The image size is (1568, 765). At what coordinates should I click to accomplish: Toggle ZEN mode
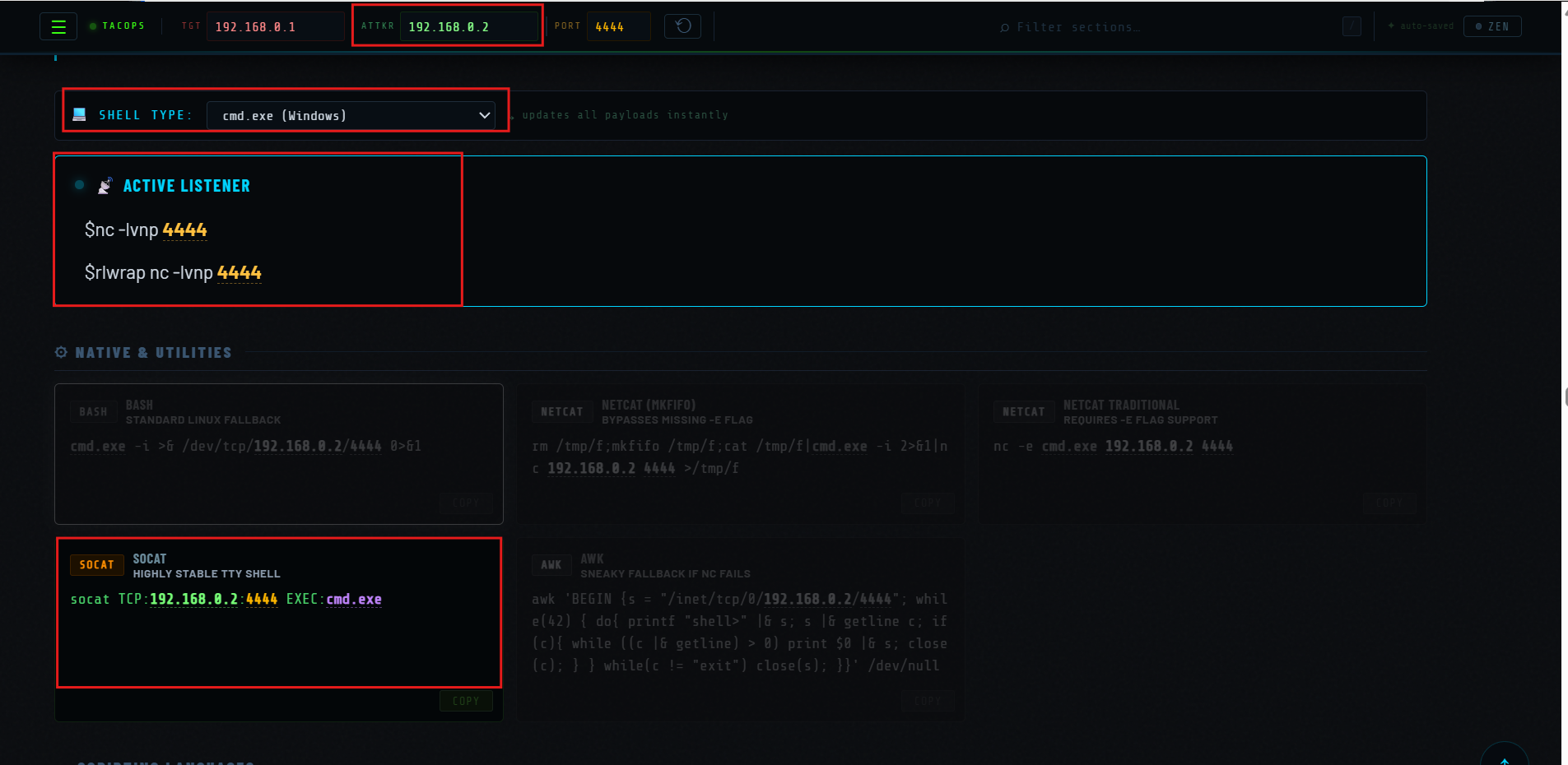point(1492,25)
